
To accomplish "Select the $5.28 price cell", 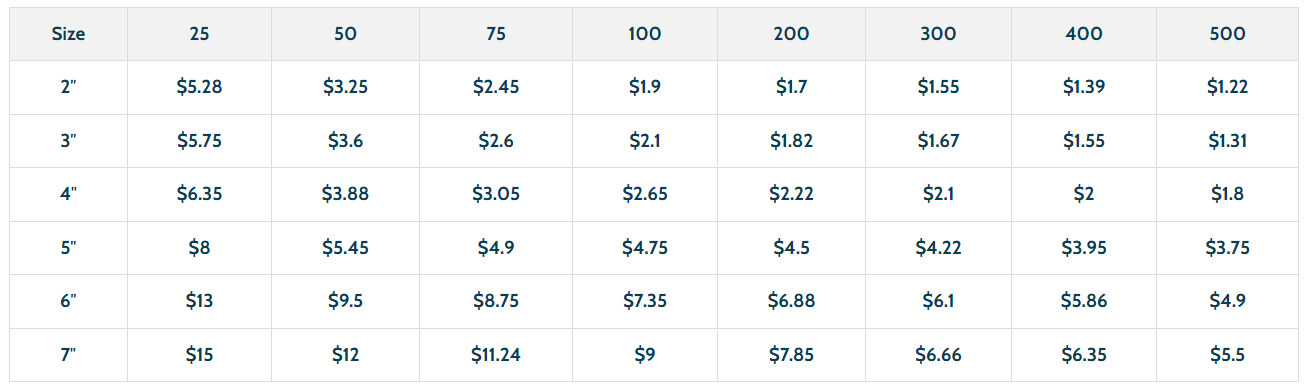I will tap(199, 87).
